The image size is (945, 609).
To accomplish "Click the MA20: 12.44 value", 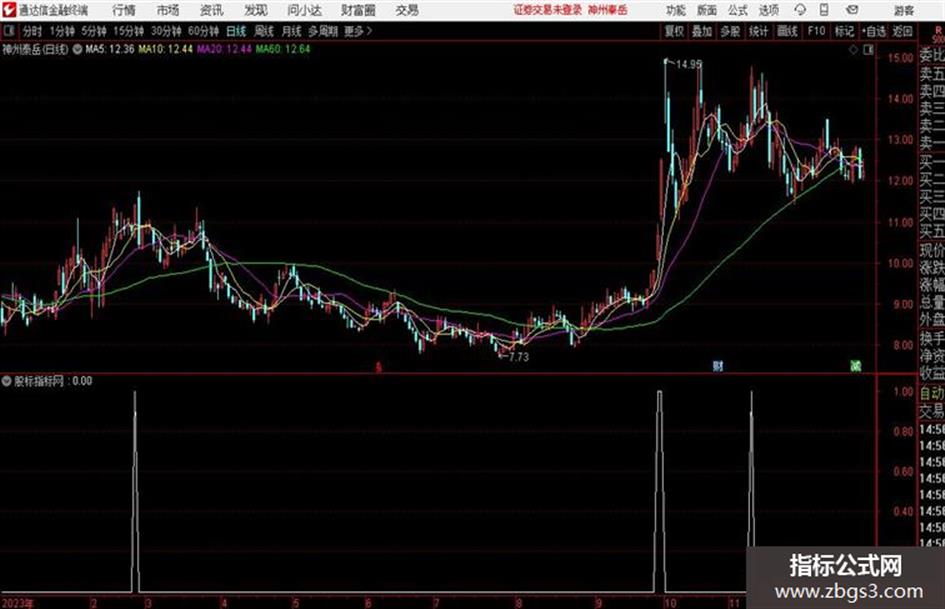I will click(224, 49).
